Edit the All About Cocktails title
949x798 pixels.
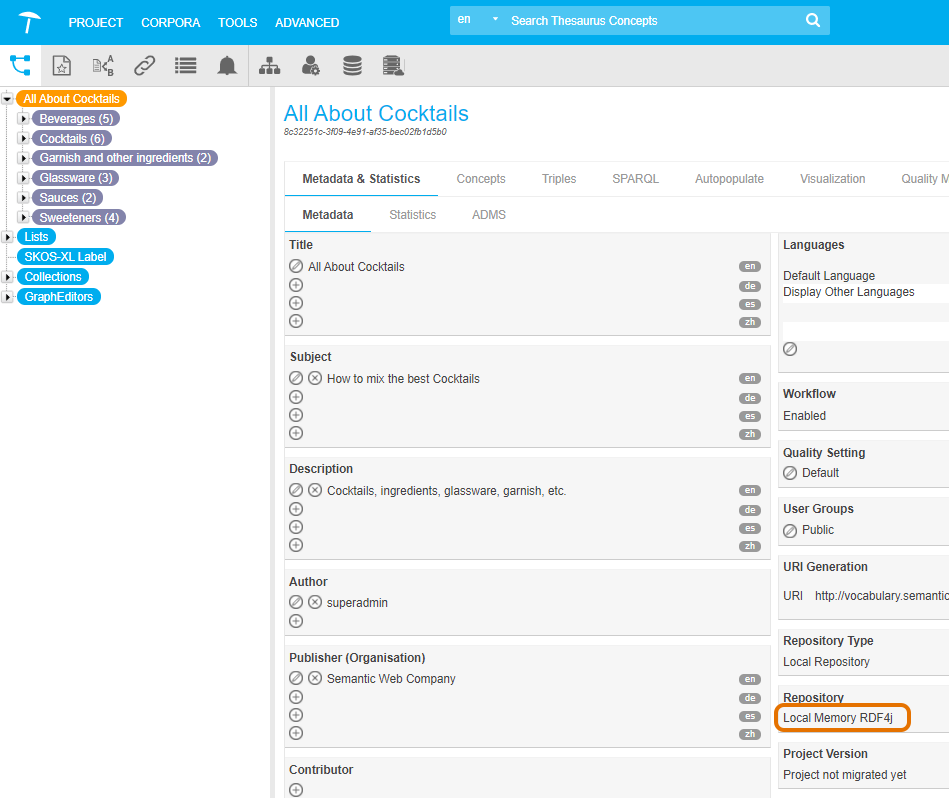(x=296, y=267)
